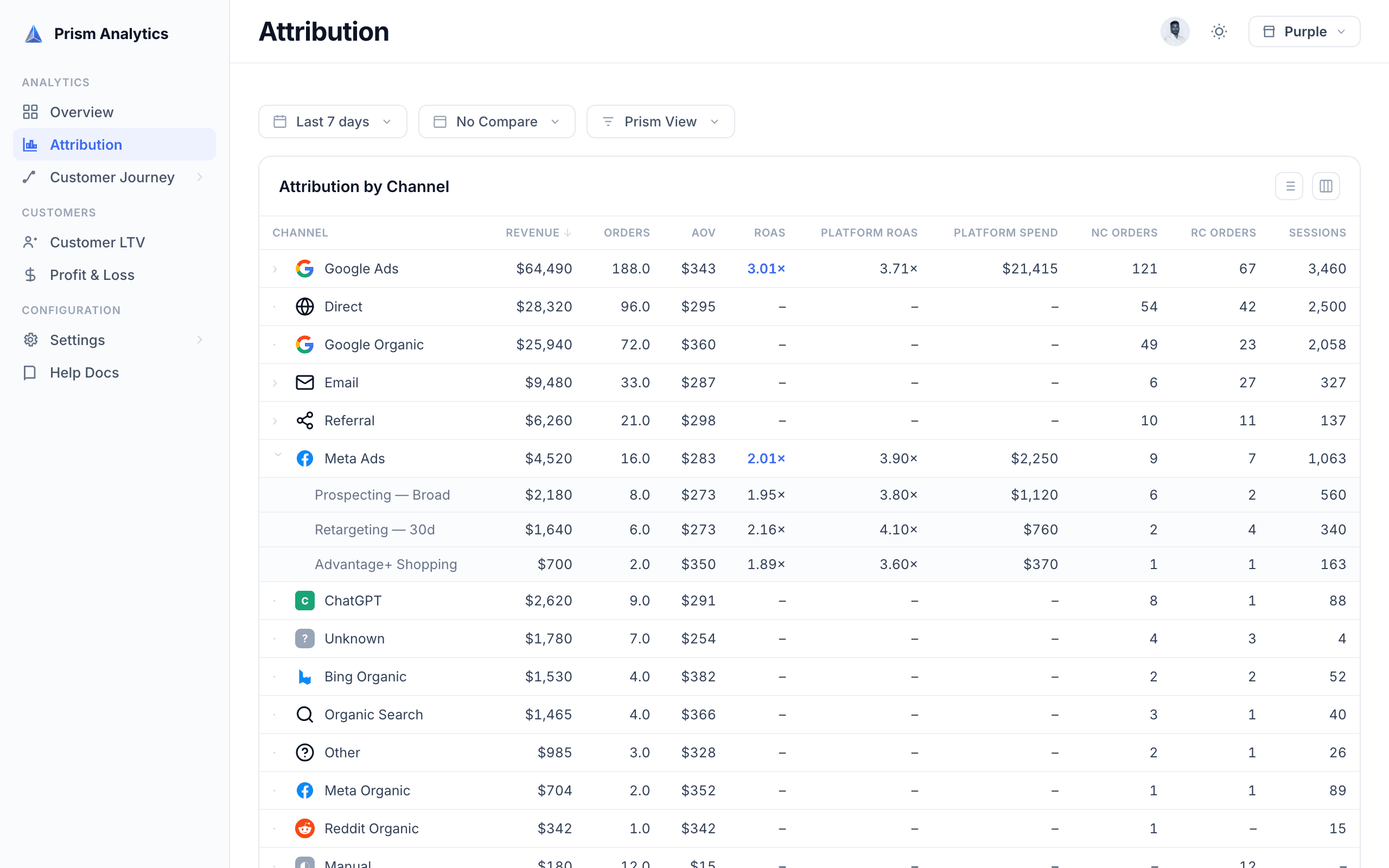Click Google Ads platform spend $21,415

(1030, 269)
